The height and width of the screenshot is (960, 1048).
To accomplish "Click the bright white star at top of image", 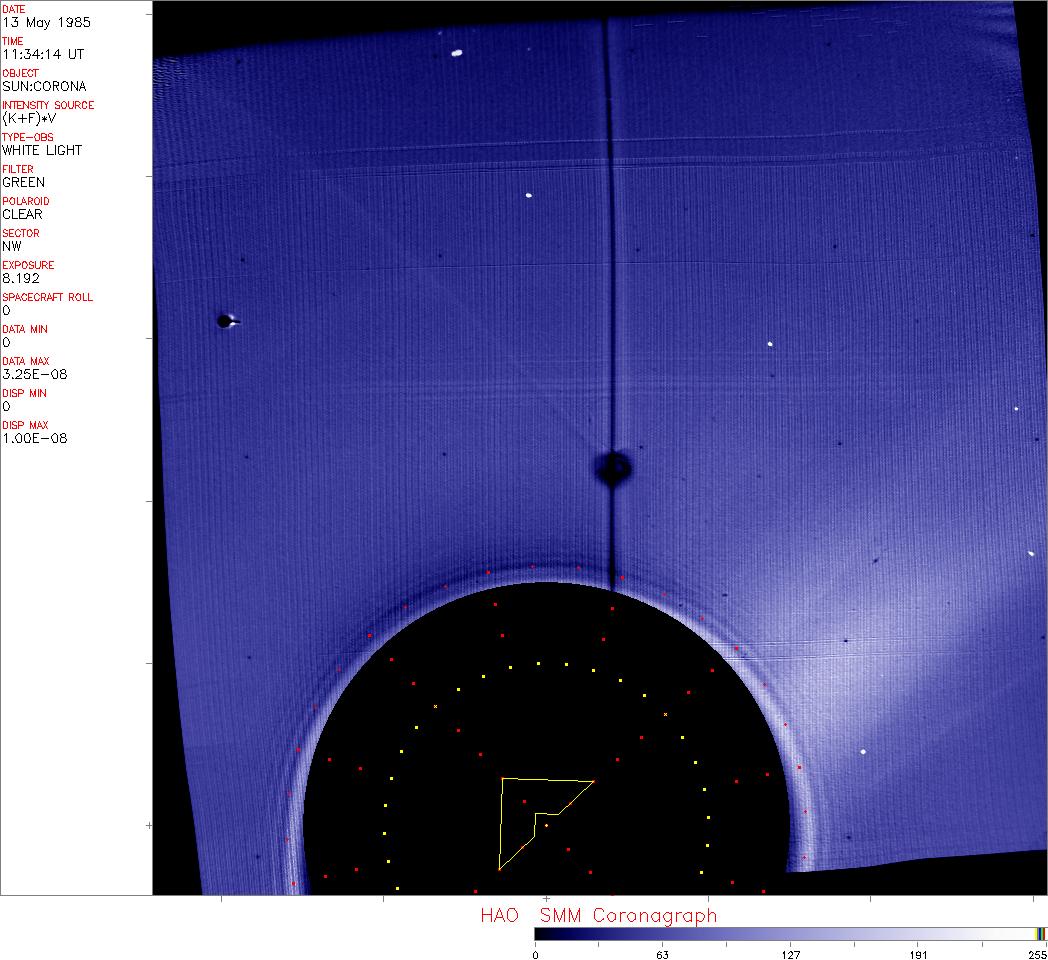I will click(x=457, y=53).
